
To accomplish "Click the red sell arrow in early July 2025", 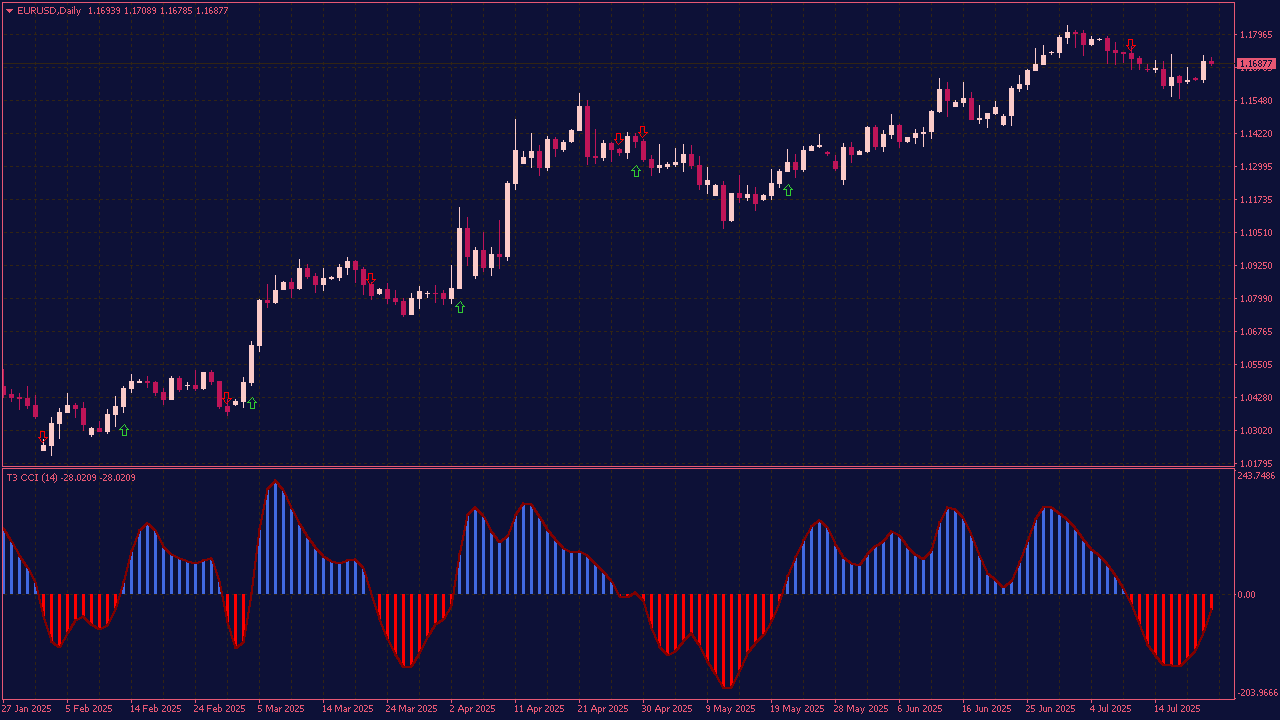I will pyautogui.click(x=1131, y=45).
